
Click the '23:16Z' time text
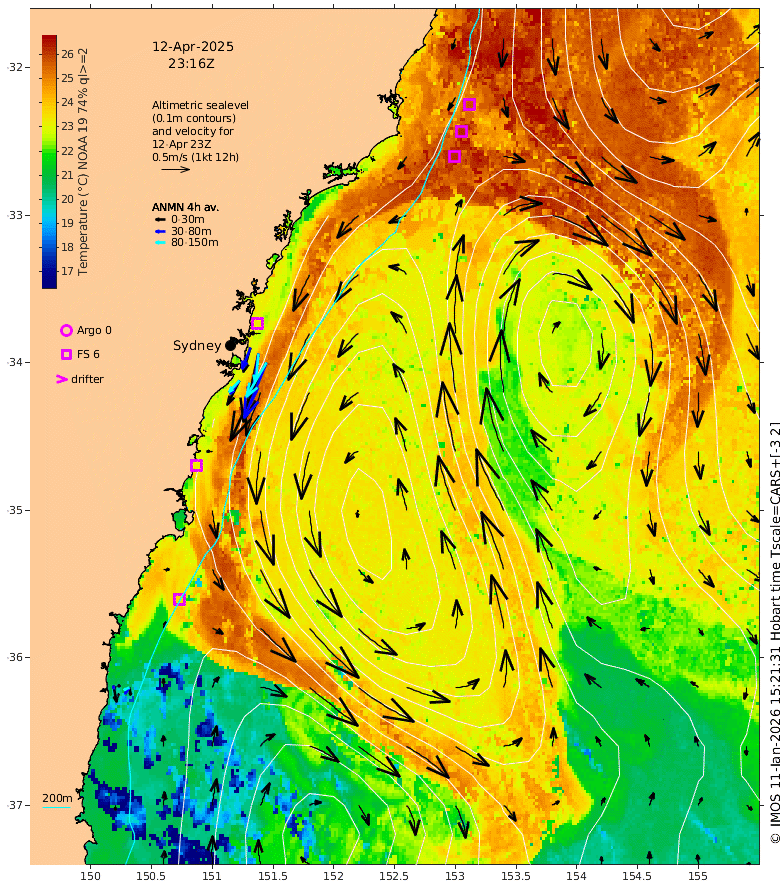tap(191, 64)
